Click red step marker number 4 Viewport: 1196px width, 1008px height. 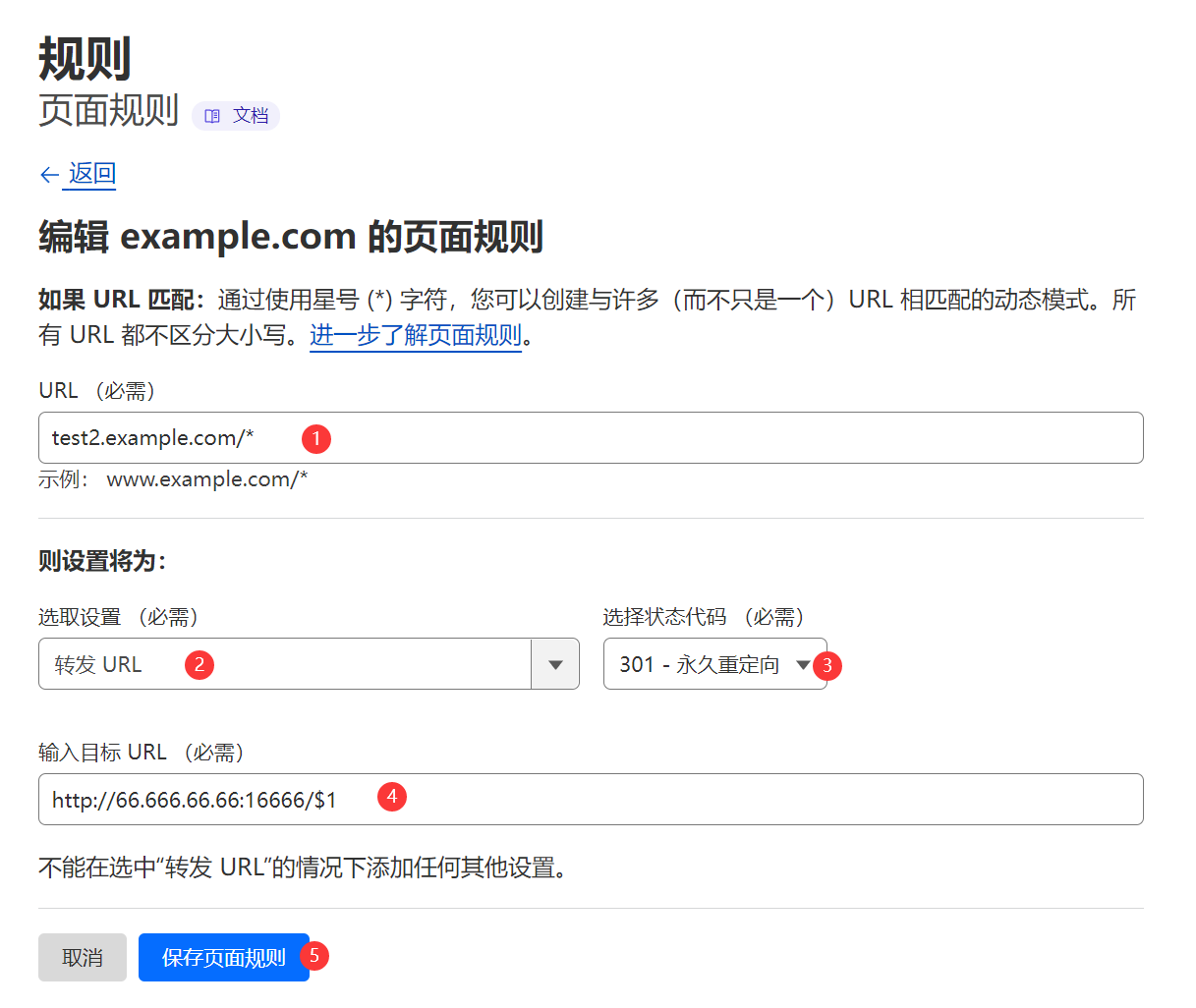tap(392, 797)
